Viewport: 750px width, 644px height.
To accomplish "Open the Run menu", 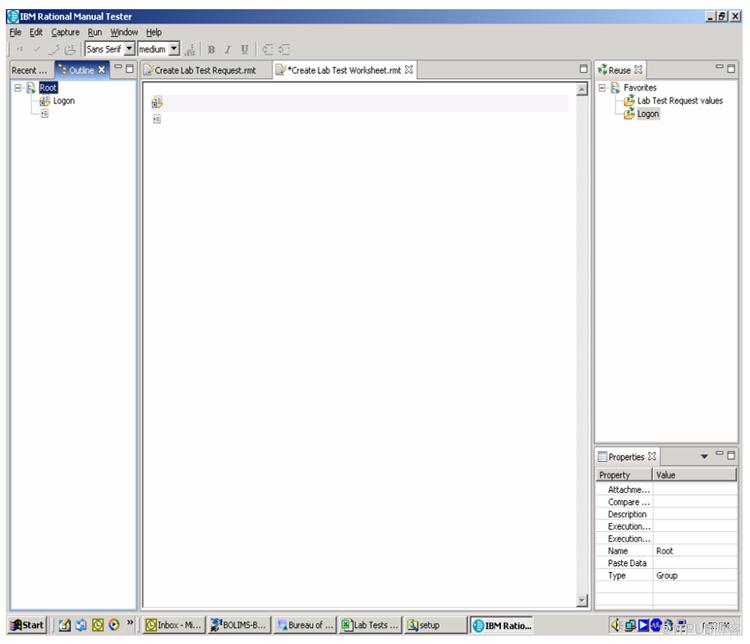I will pyautogui.click(x=95, y=32).
